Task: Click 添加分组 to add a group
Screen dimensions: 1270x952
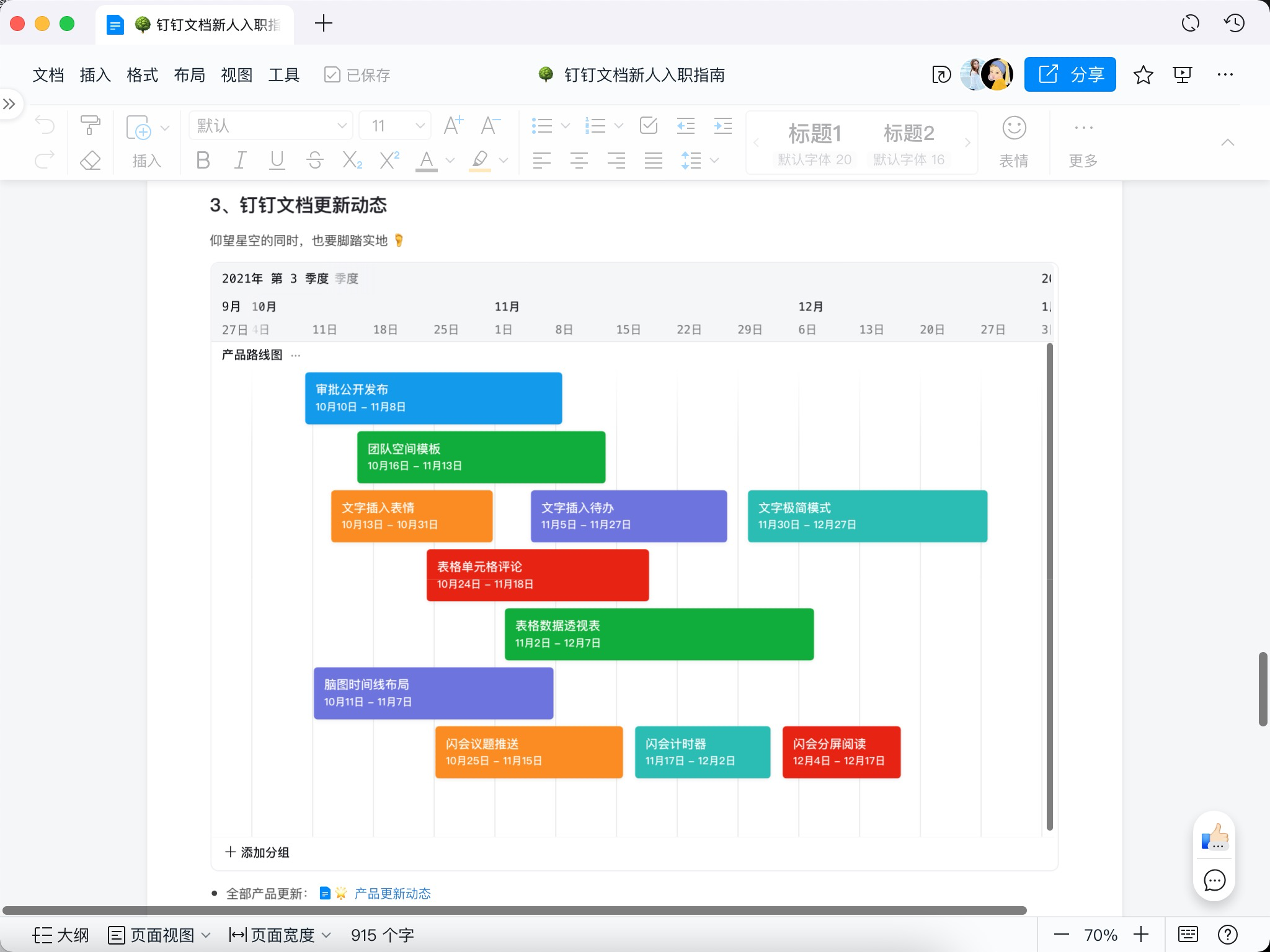Action: tap(257, 852)
